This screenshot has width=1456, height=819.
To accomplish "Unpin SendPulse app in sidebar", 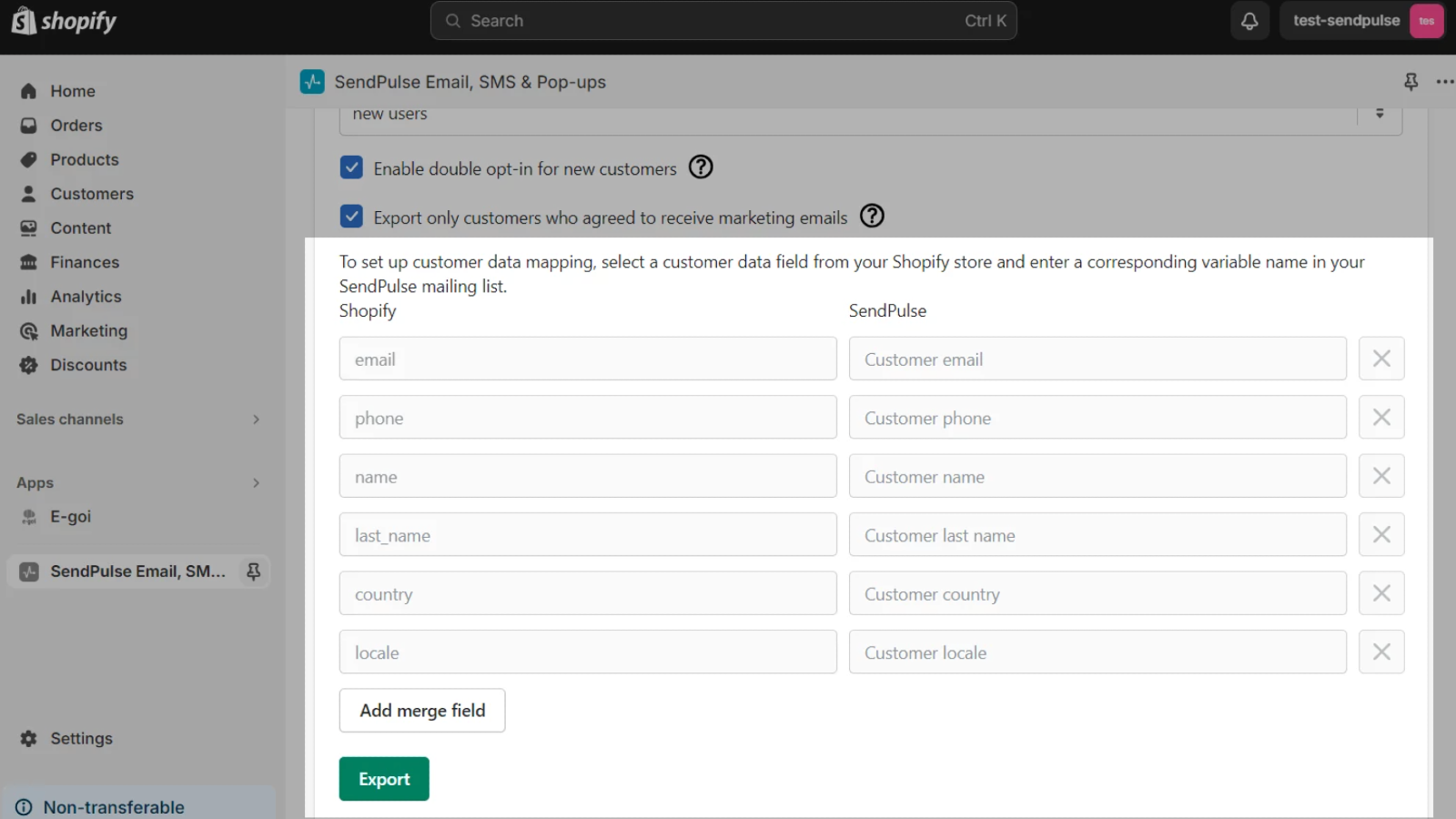I will [254, 571].
